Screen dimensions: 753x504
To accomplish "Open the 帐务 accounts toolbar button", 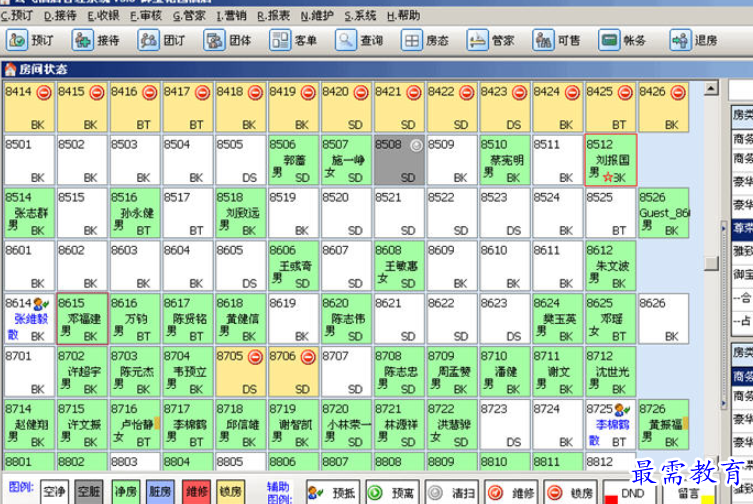I will [622, 40].
